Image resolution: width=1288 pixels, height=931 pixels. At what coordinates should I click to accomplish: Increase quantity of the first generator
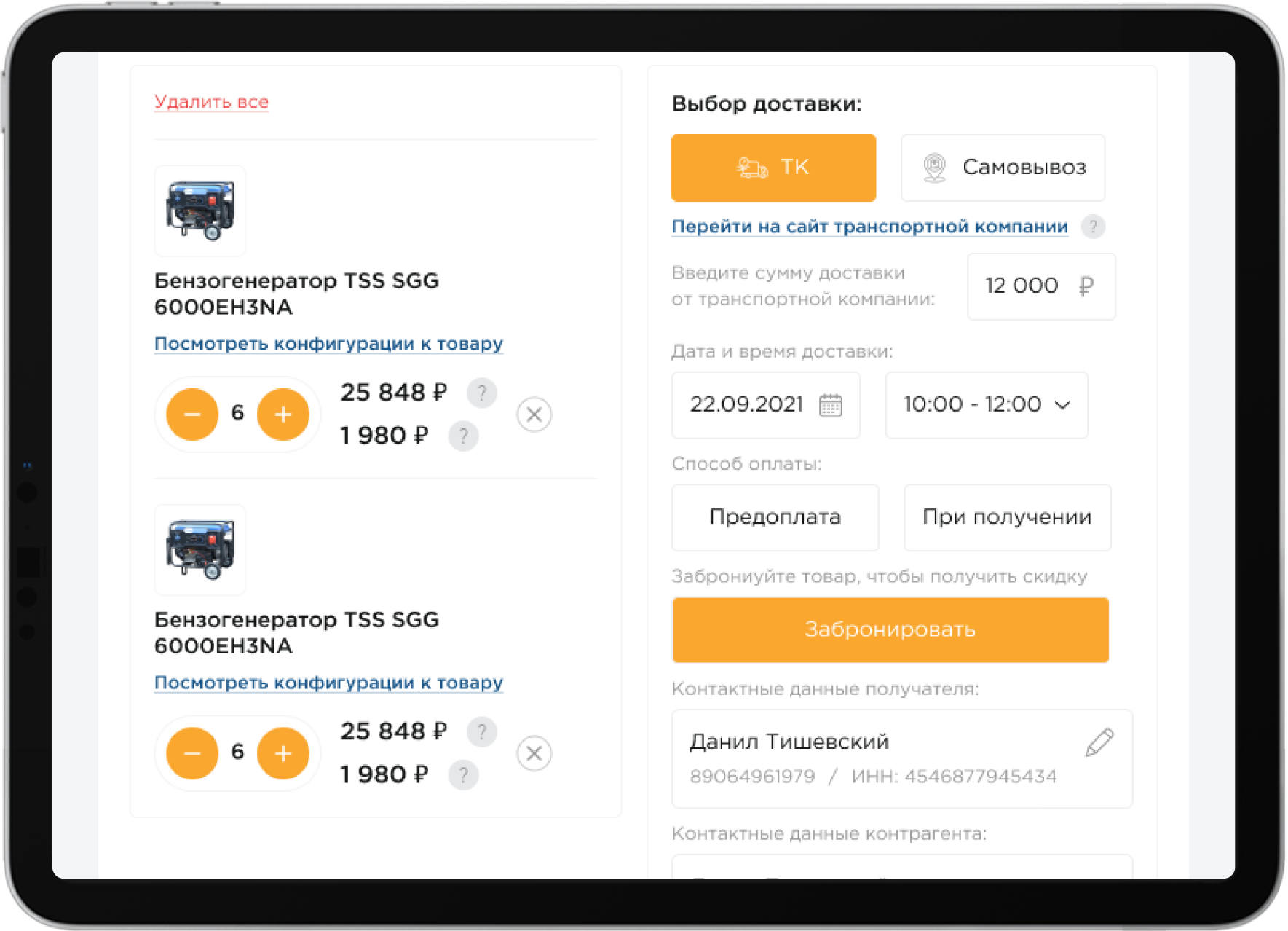tap(283, 415)
